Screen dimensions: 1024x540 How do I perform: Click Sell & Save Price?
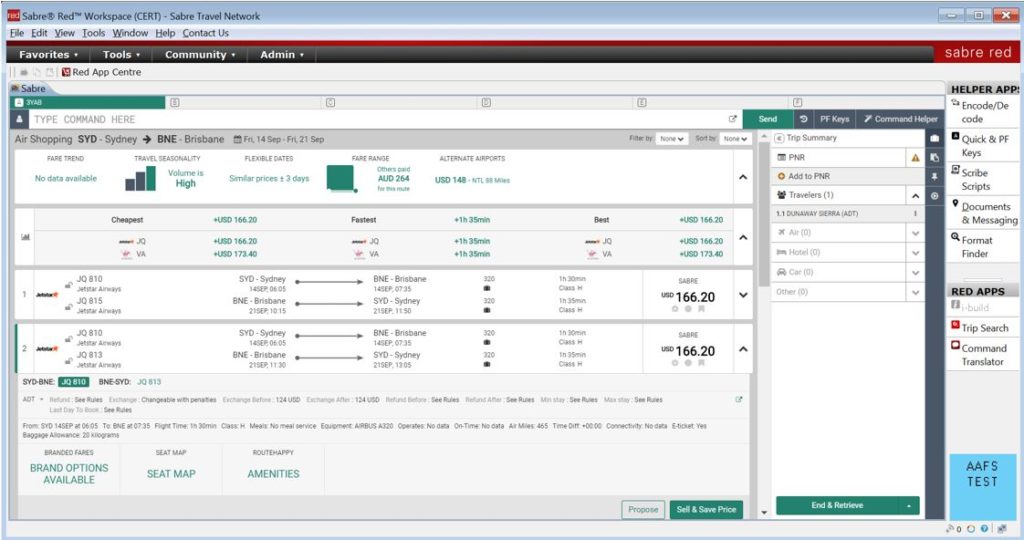(706, 510)
